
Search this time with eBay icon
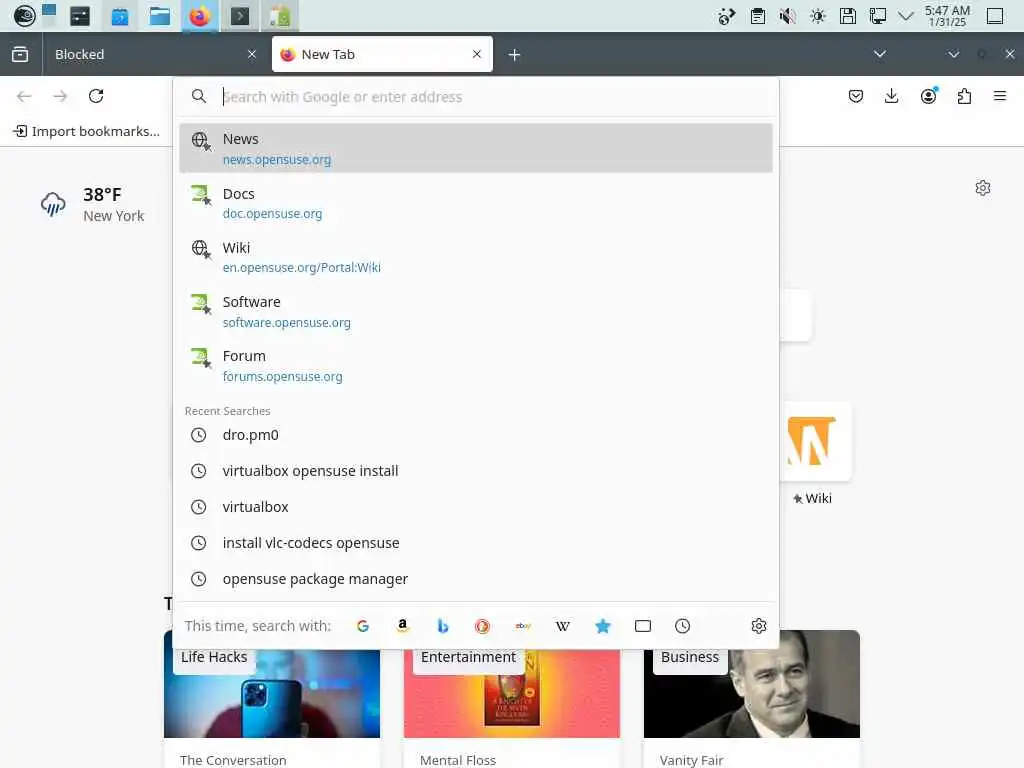522,626
